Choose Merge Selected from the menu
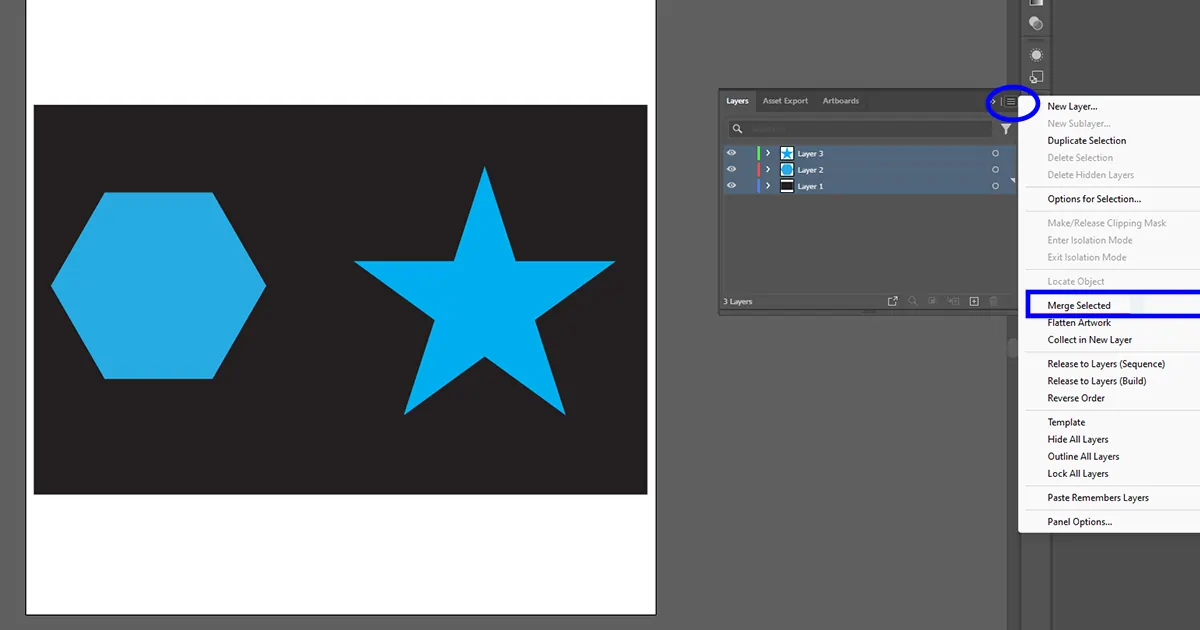This screenshot has height=630, width=1200. [1077, 305]
